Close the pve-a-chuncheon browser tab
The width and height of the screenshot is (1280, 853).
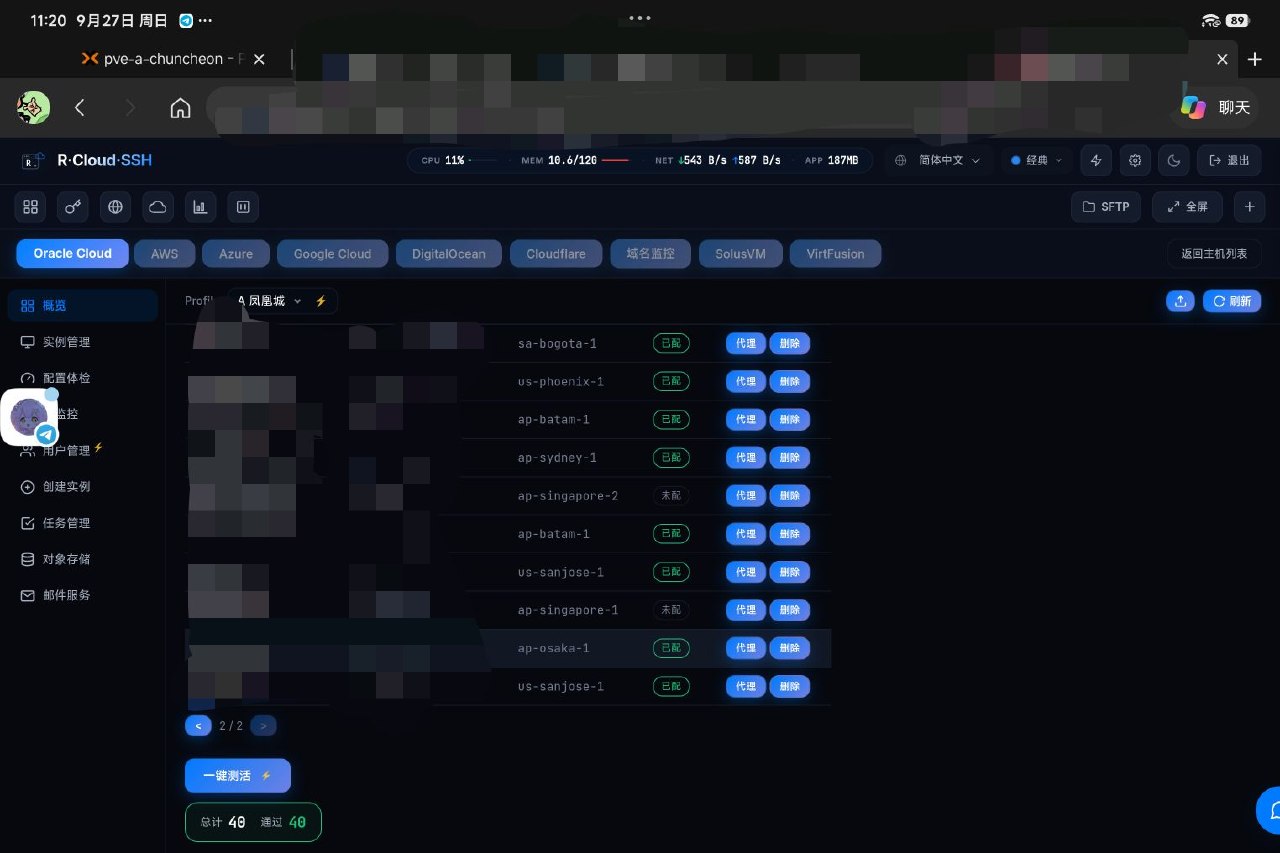pos(259,59)
